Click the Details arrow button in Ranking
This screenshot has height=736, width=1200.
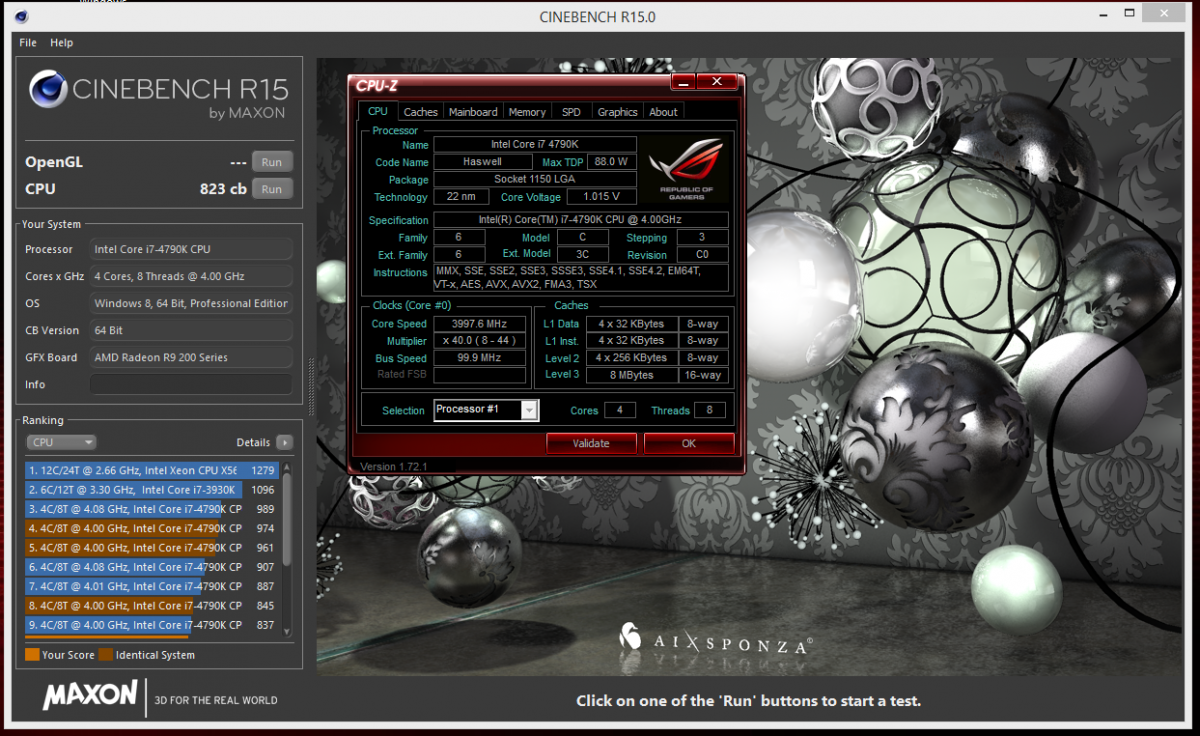[284, 442]
